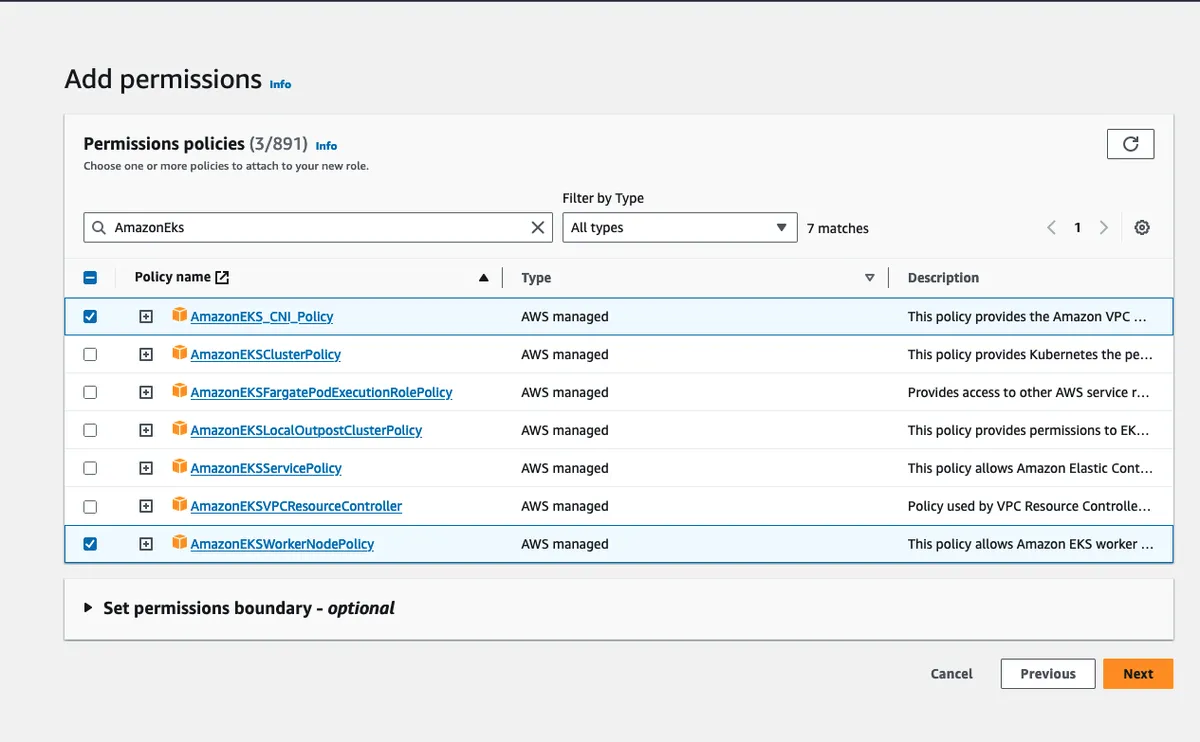The image size is (1200, 742).
Task: Open Info link next to Add permissions
Action: (x=280, y=84)
